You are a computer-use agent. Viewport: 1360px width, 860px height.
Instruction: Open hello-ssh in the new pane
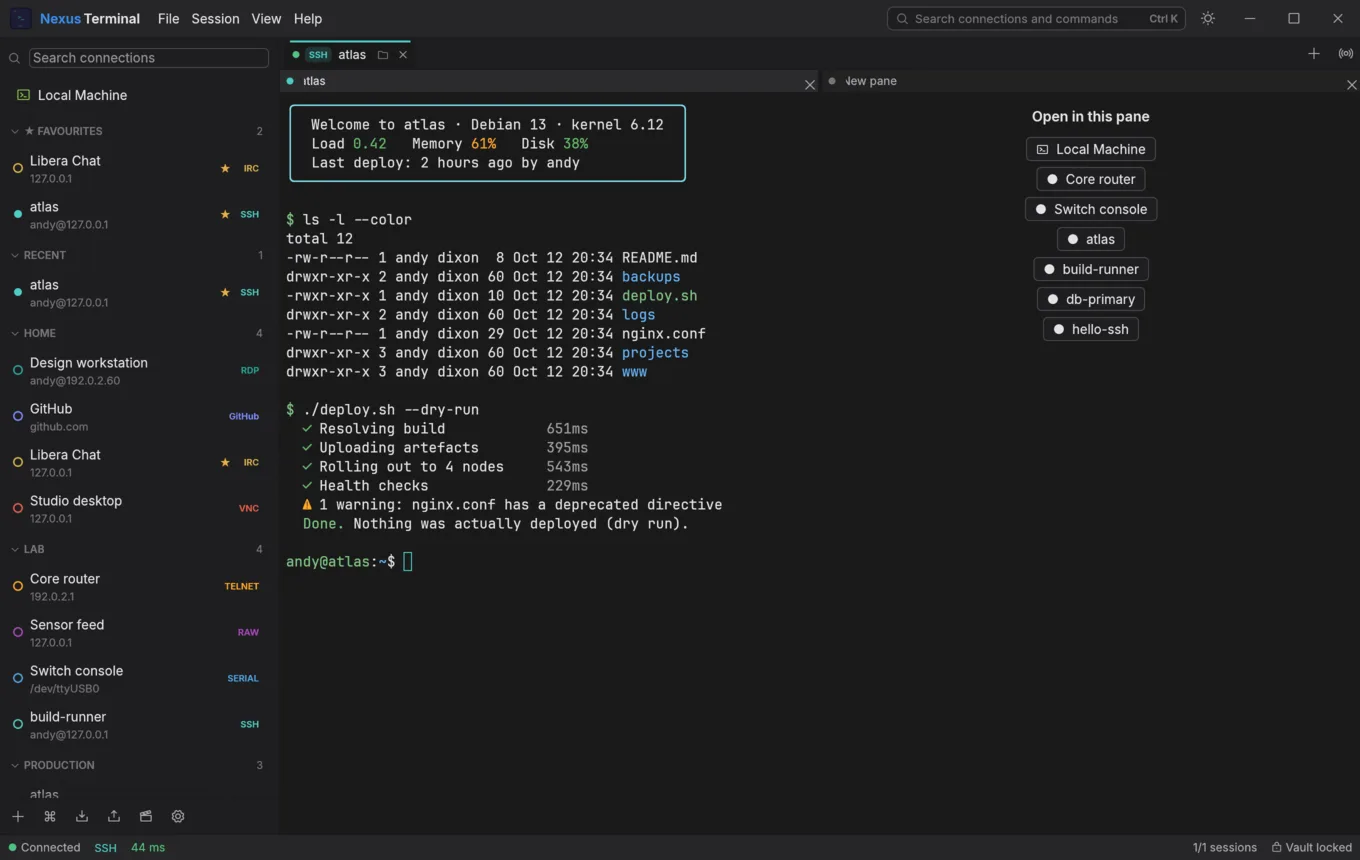click(1091, 329)
